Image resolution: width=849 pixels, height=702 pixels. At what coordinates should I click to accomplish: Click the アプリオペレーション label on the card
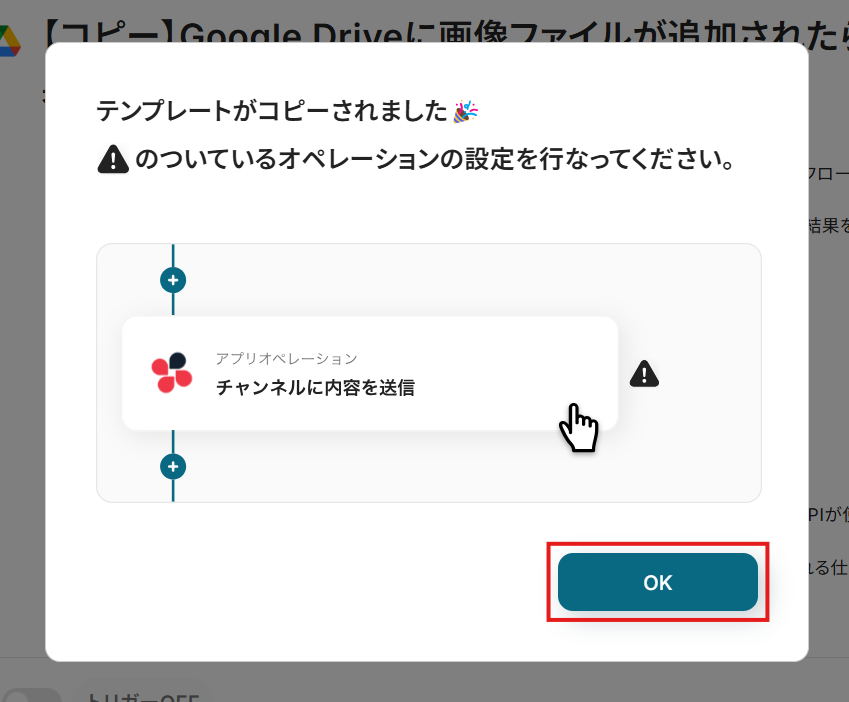[286, 358]
